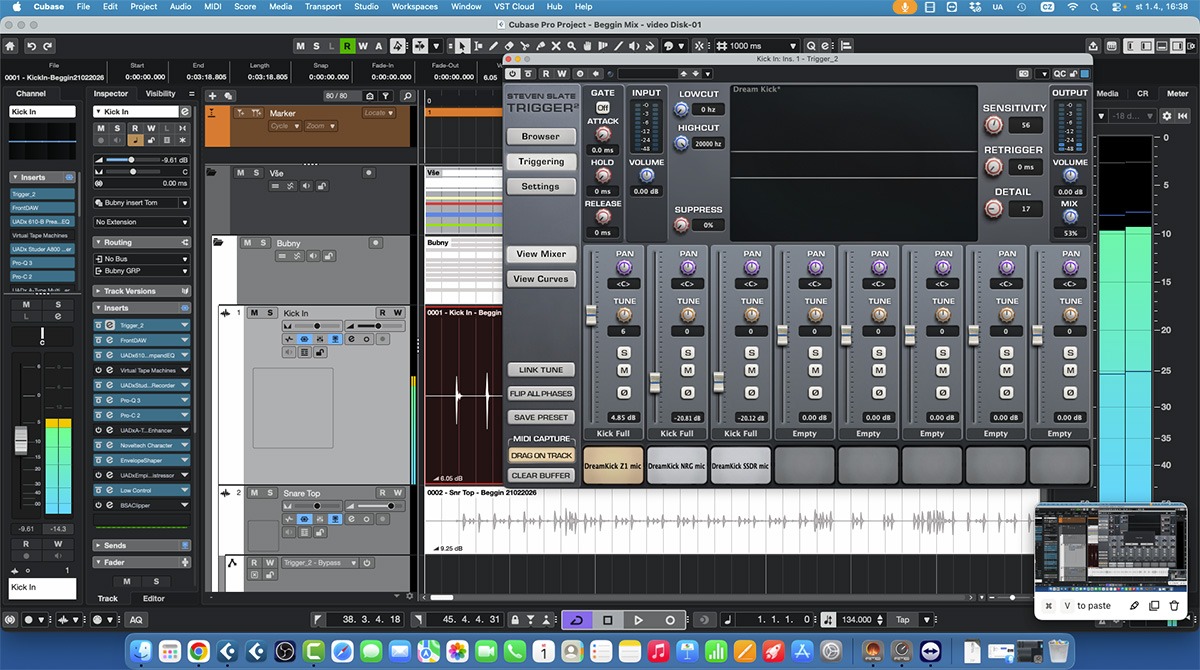Viewport: 1200px width, 670px height.
Task: Select the Eraser tool in toolbar
Action: [509, 46]
